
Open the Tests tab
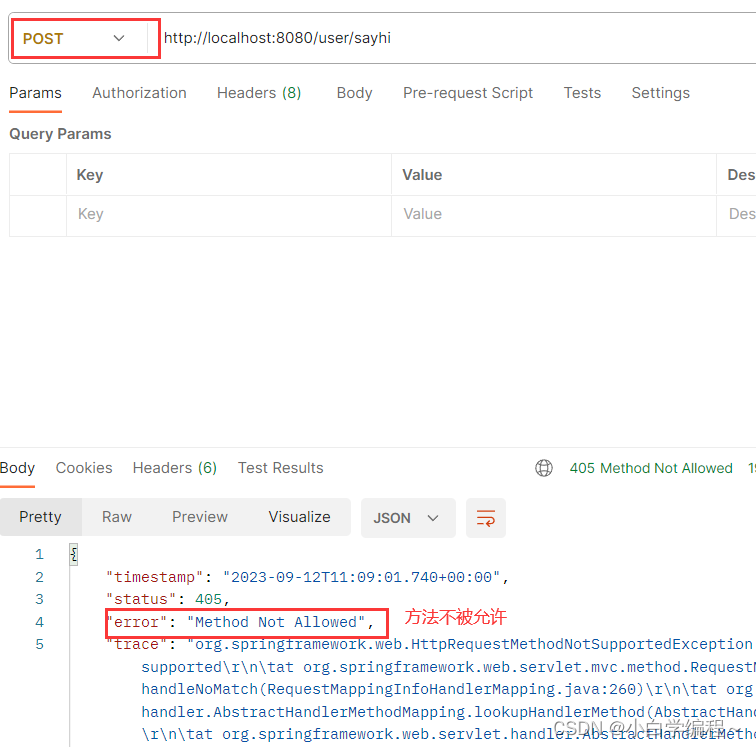pos(582,93)
